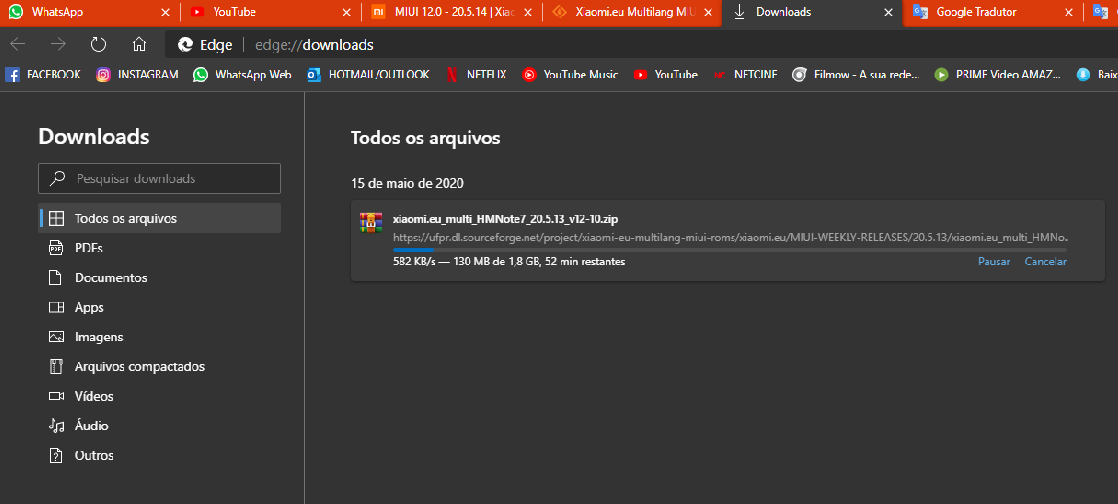This screenshot has height=504, width=1118.
Task: Open the Xiaomi.eu Multilang MIUI tab
Action: coord(632,12)
